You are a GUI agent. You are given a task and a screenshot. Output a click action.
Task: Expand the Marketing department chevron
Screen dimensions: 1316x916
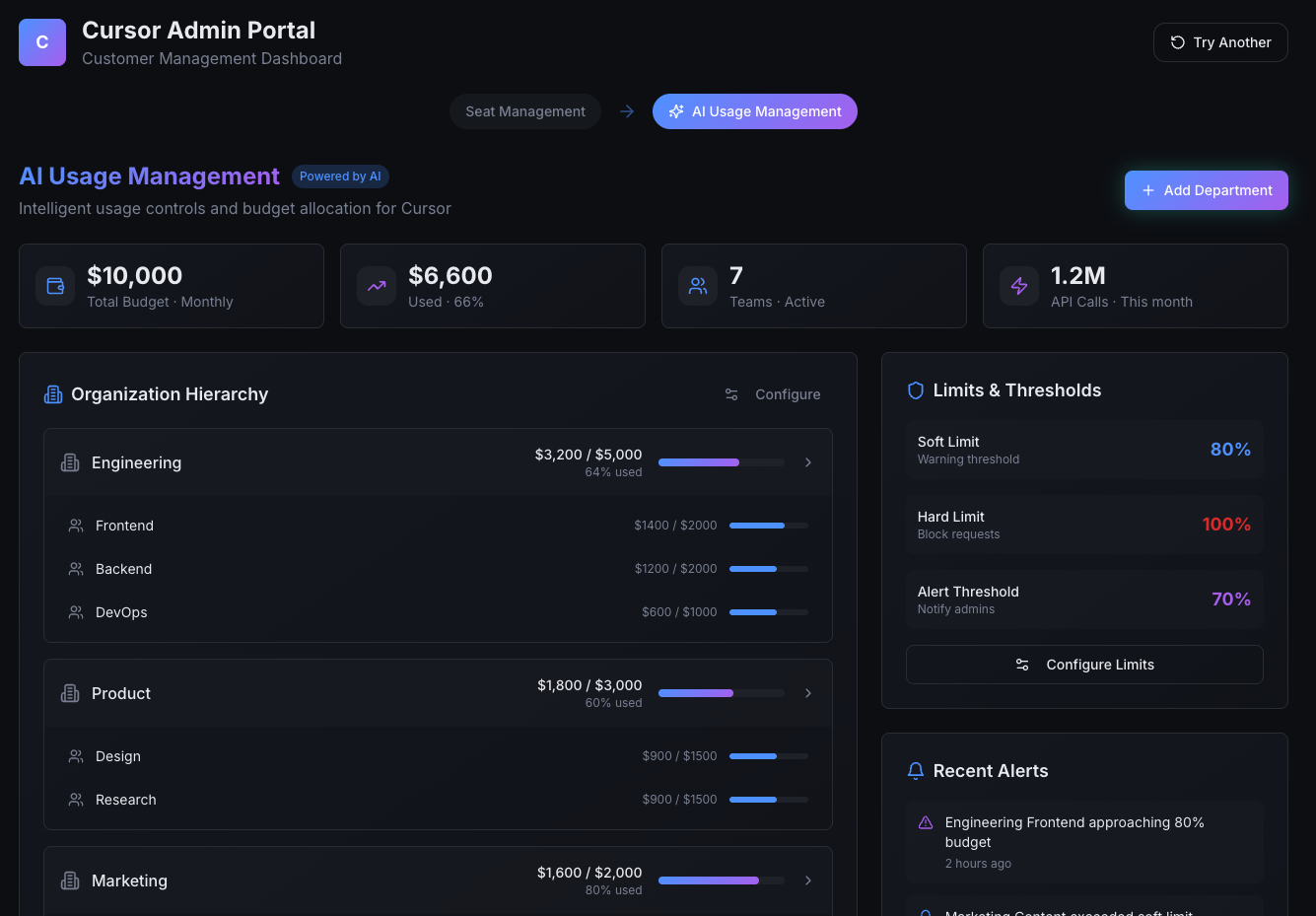[x=808, y=881]
